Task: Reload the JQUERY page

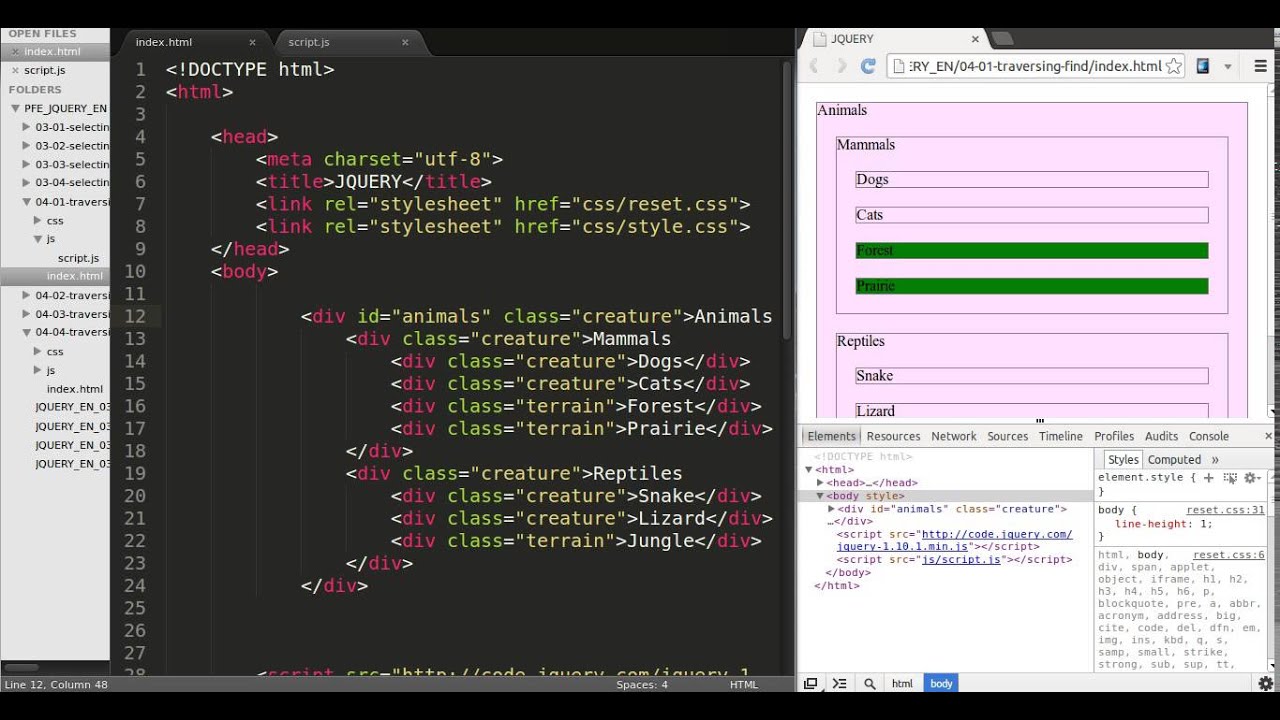Action: [868, 66]
